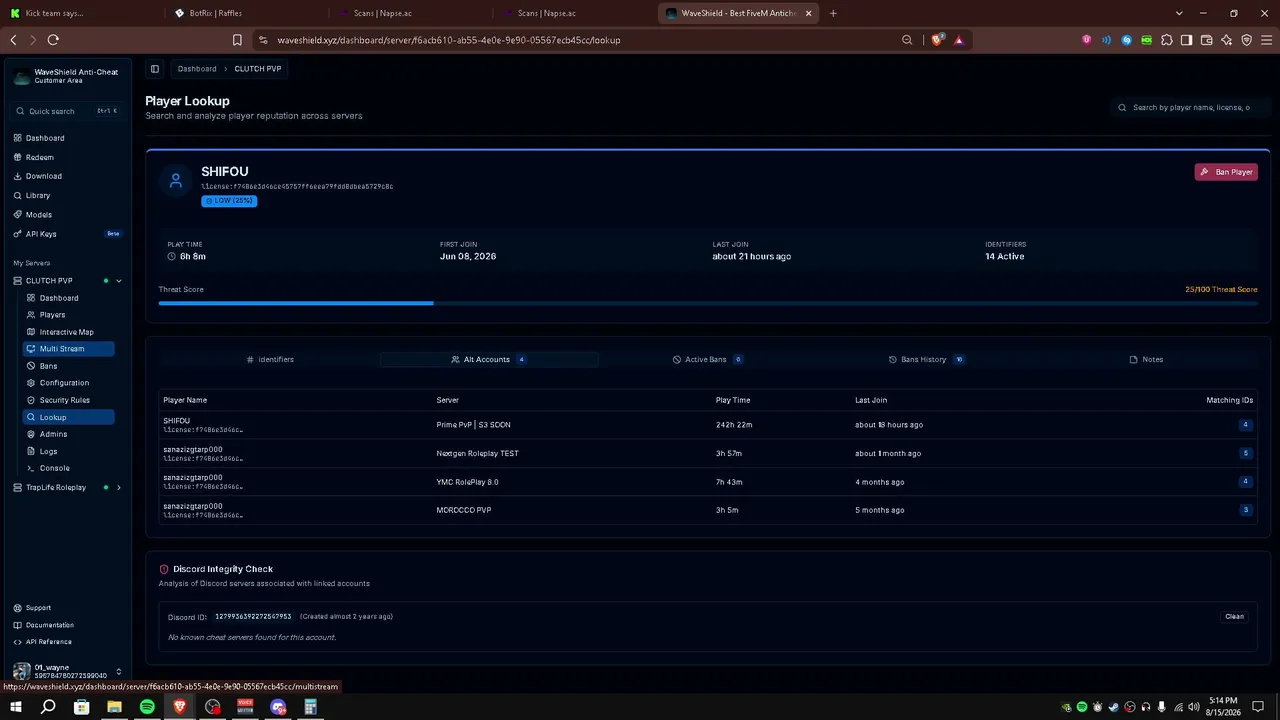The width and height of the screenshot is (1280, 720).
Task: Click the Threat Score progress bar
Action: [707, 303]
